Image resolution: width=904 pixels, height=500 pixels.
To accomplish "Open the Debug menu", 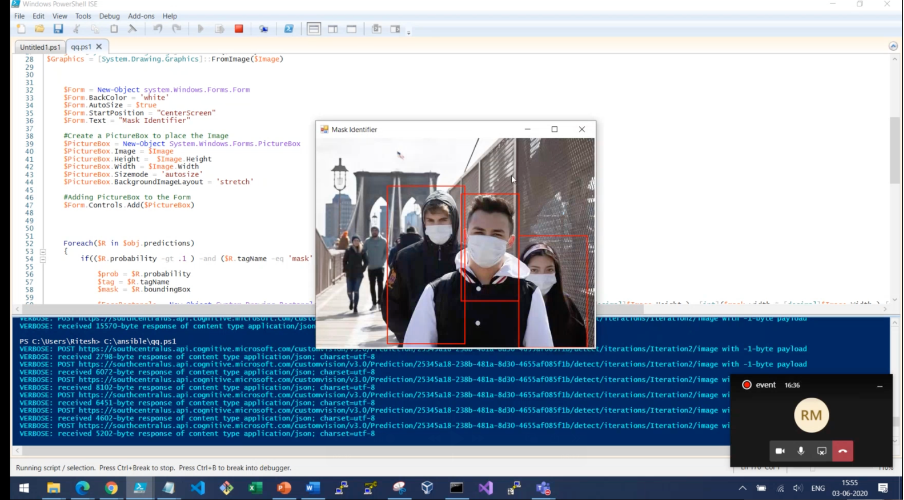I will pyautogui.click(x=109, y=16).
